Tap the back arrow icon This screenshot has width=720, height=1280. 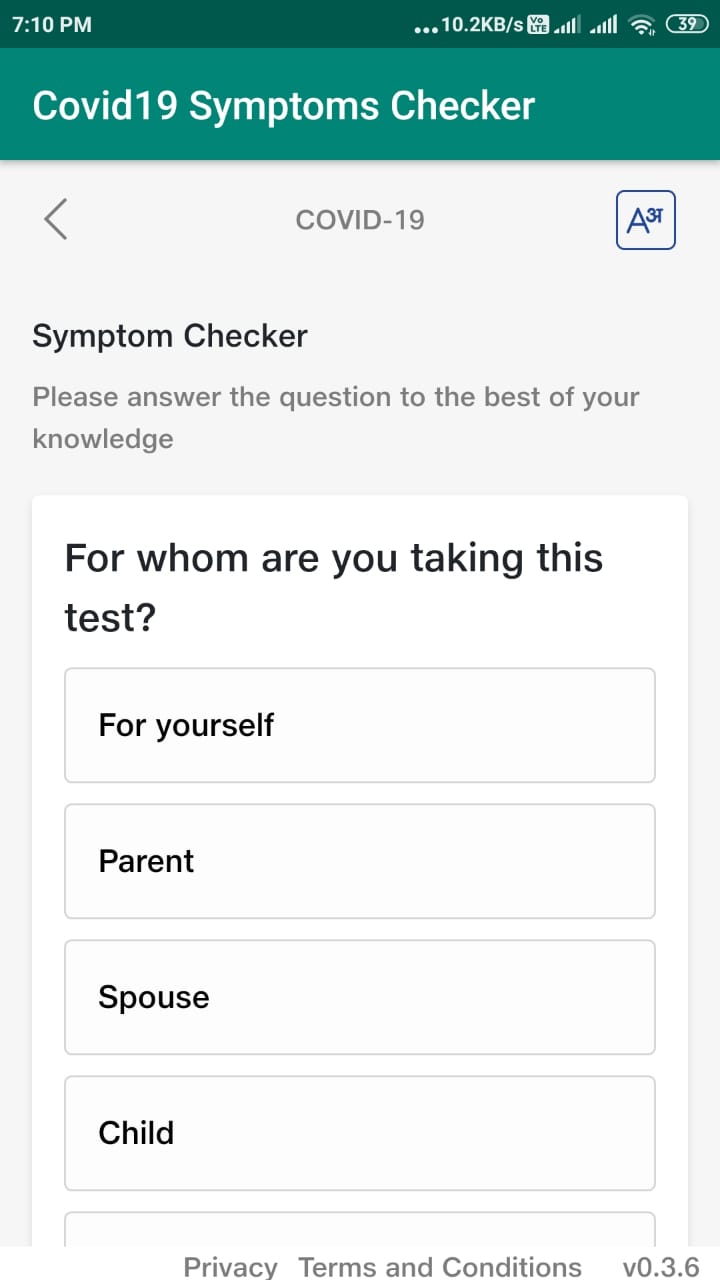(56, 219)
